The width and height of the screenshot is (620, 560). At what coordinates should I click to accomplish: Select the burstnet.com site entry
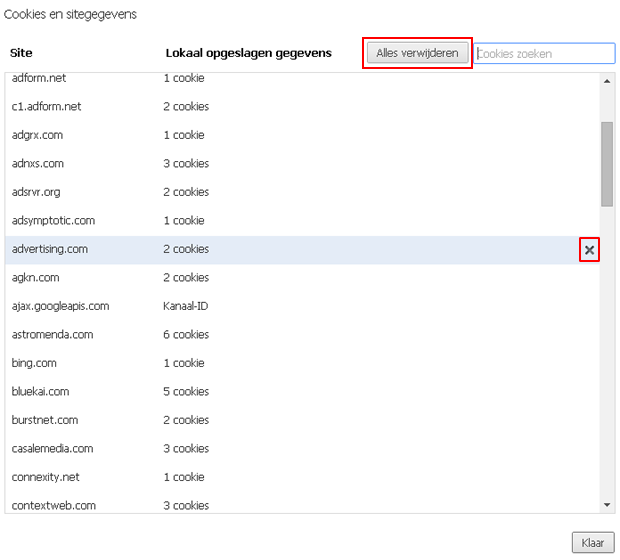pos(45,420)
